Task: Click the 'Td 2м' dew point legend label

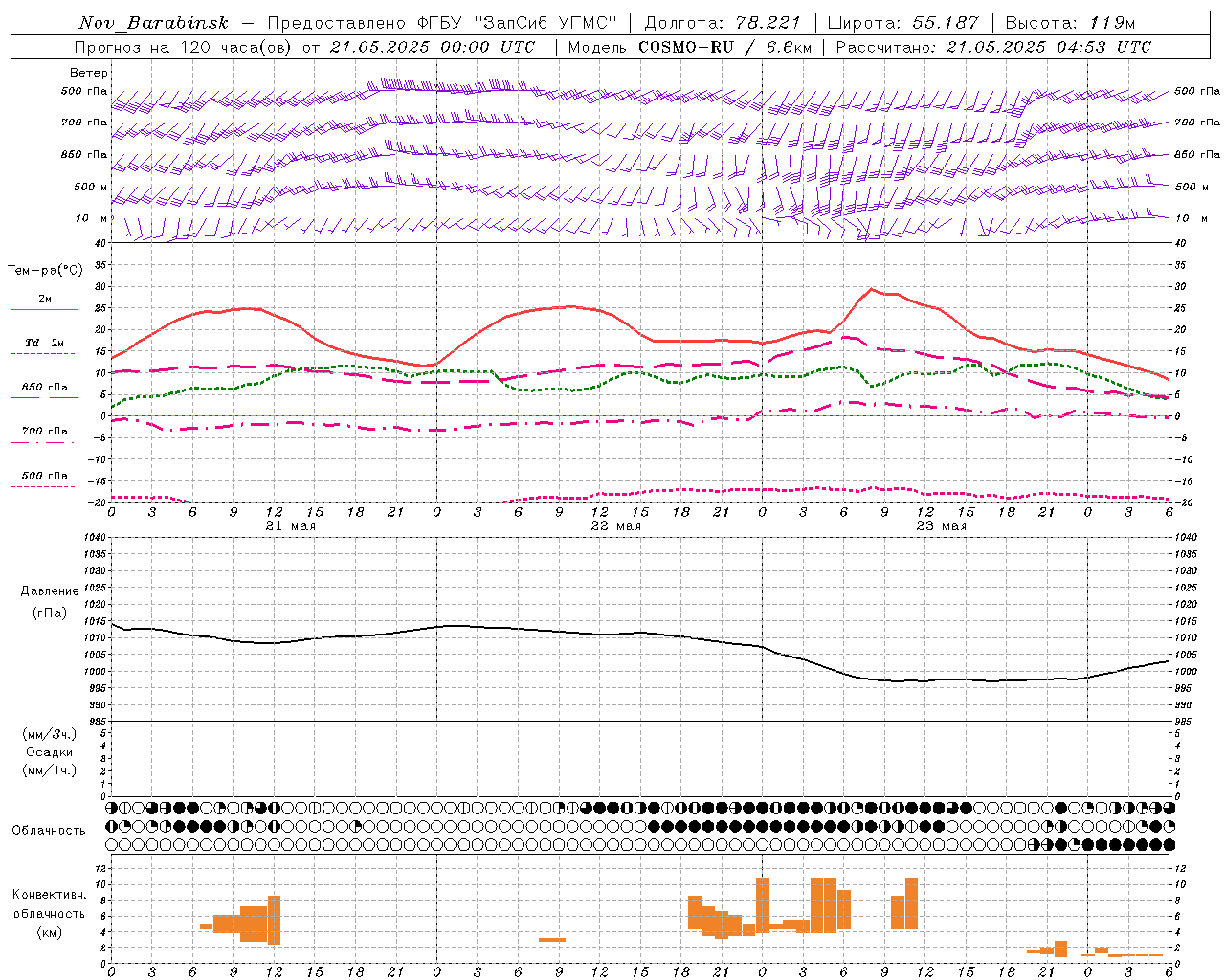Action: 45,343
